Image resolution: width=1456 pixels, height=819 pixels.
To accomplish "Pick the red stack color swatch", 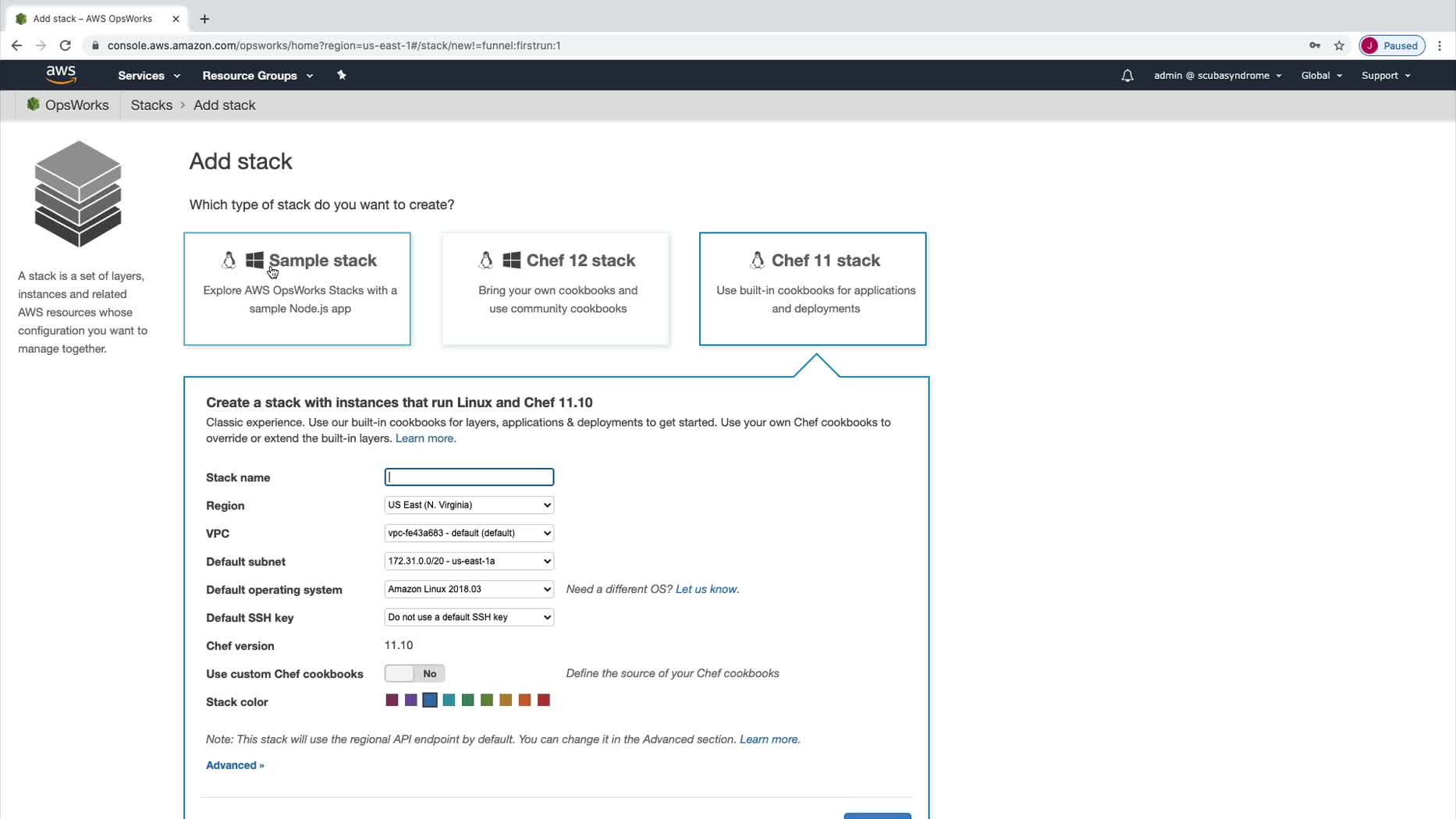I will click(544, 700).
